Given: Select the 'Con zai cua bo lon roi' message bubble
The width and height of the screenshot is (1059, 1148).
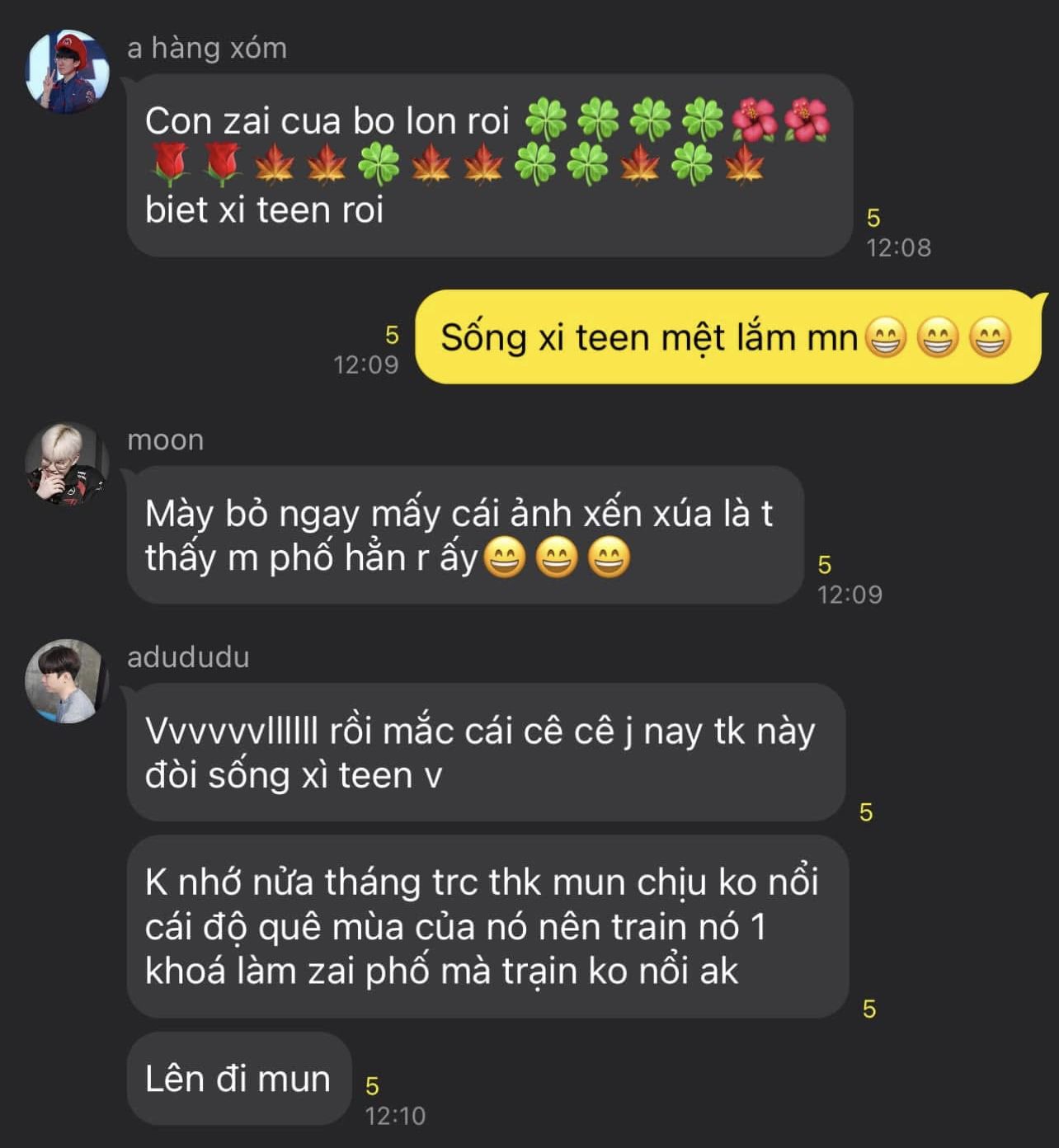Looking at the screenshot, I should pos(490,165).
